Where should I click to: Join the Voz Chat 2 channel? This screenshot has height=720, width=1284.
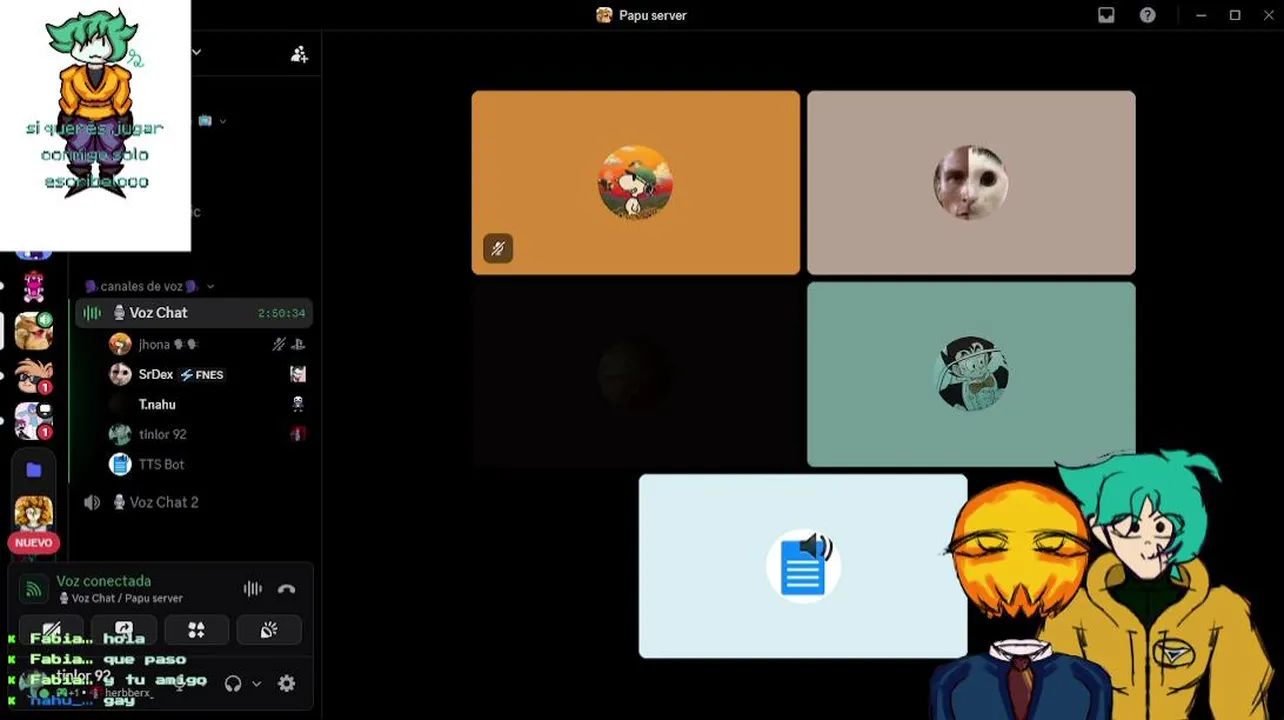point(194,502)
